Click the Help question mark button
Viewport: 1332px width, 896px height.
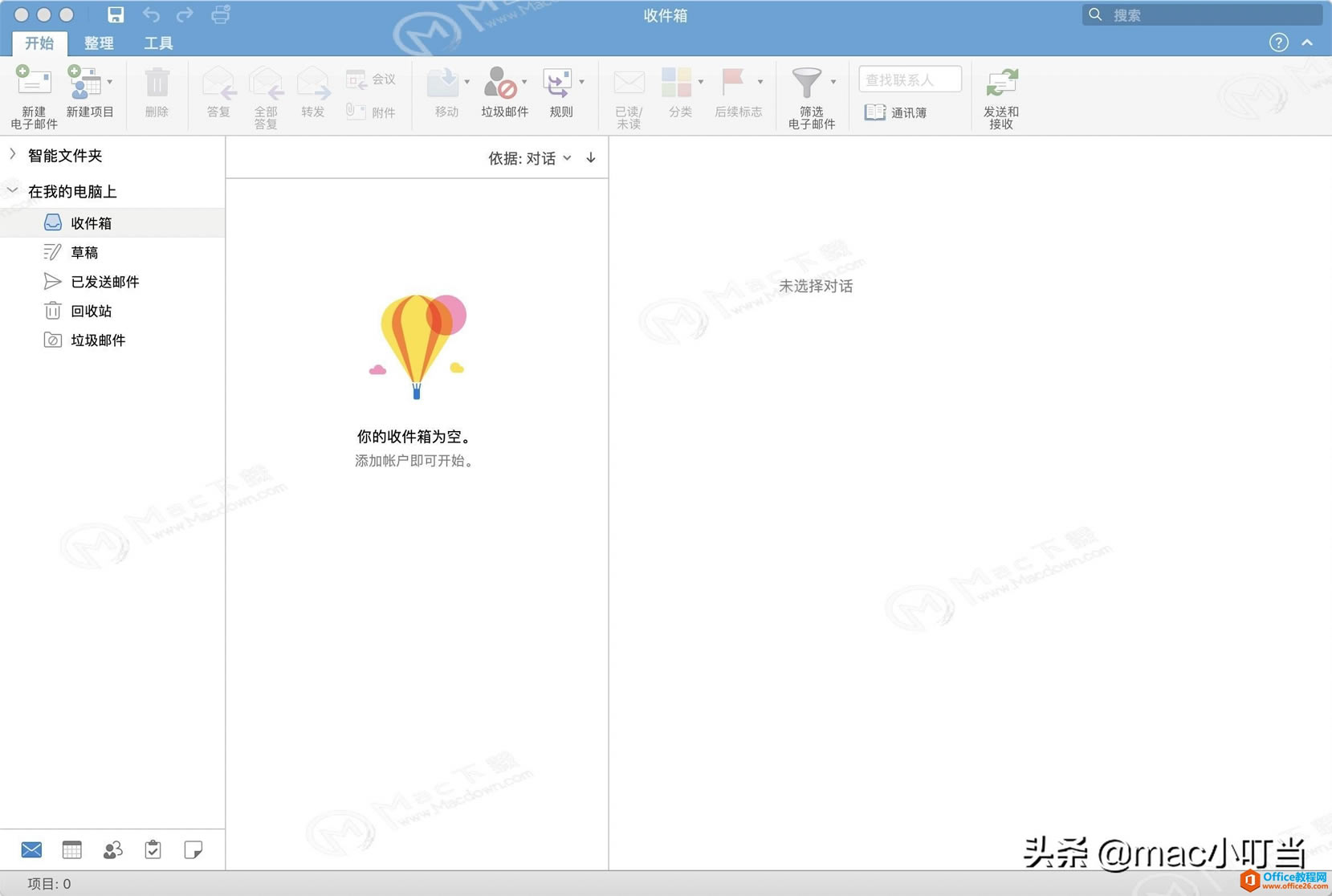coord(1278,42)
